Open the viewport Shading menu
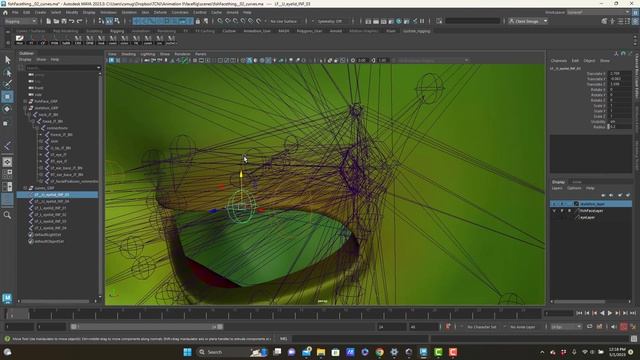 click(x=128, y=54)
